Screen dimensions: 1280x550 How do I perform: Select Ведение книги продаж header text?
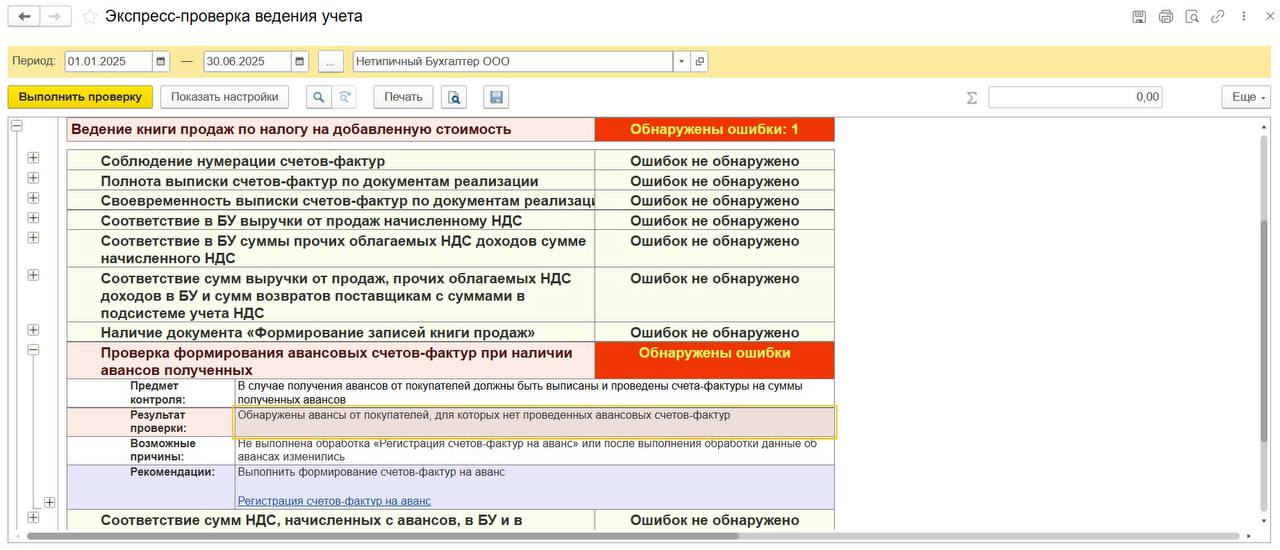click(x=291, y=129)
